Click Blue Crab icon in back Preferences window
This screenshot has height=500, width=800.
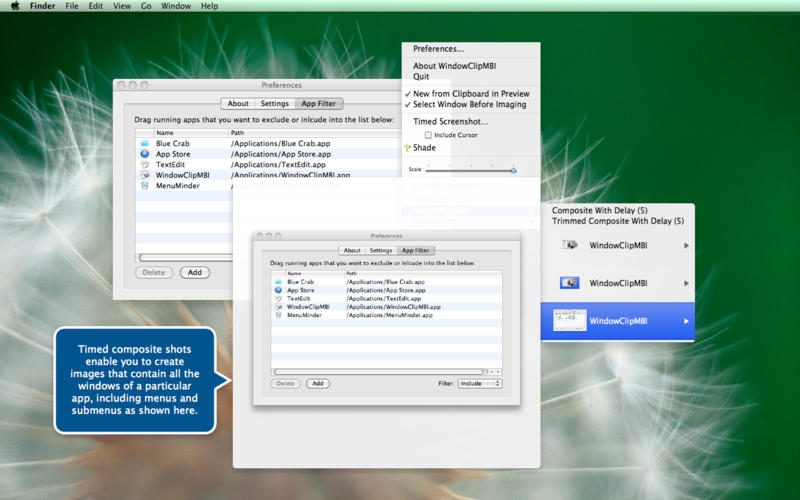tap(145, 143)
